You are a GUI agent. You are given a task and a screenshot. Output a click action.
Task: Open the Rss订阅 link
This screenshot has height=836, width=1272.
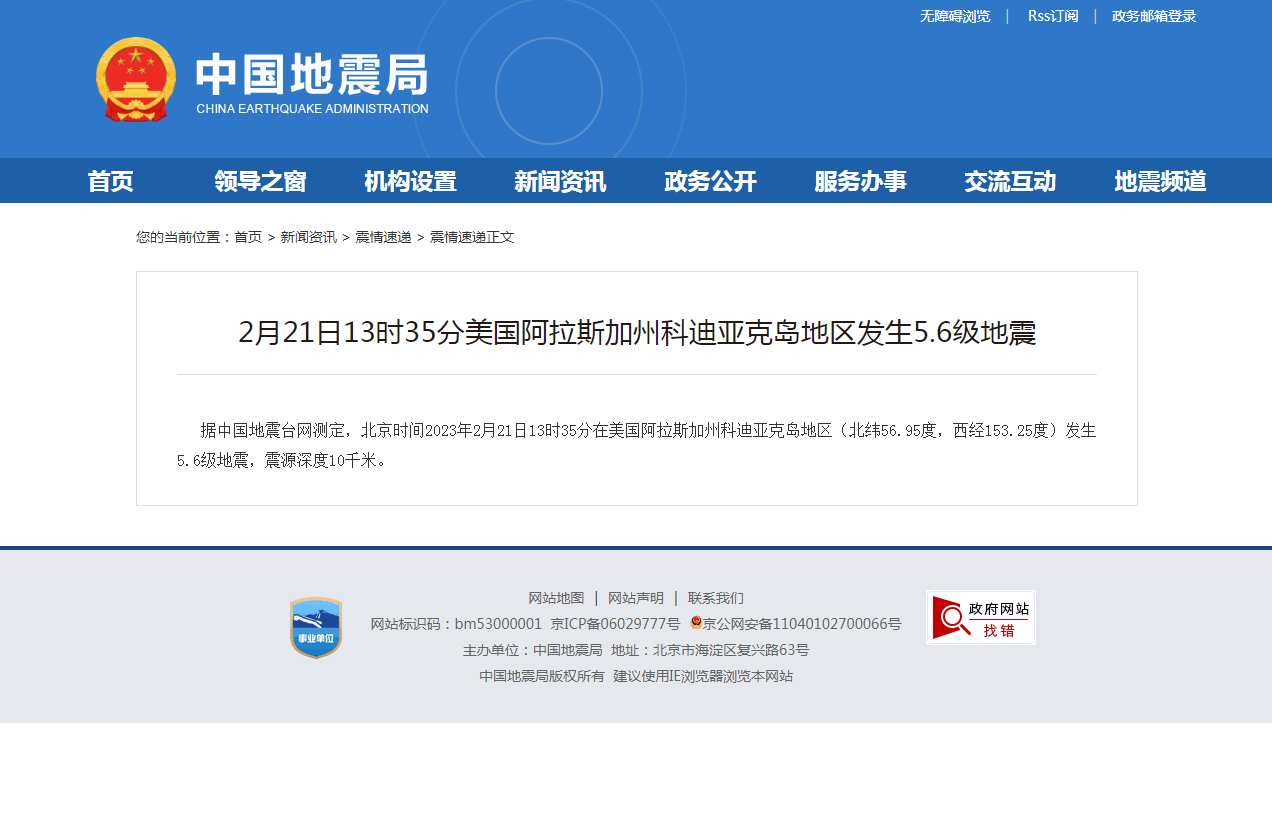[1053, 16]
